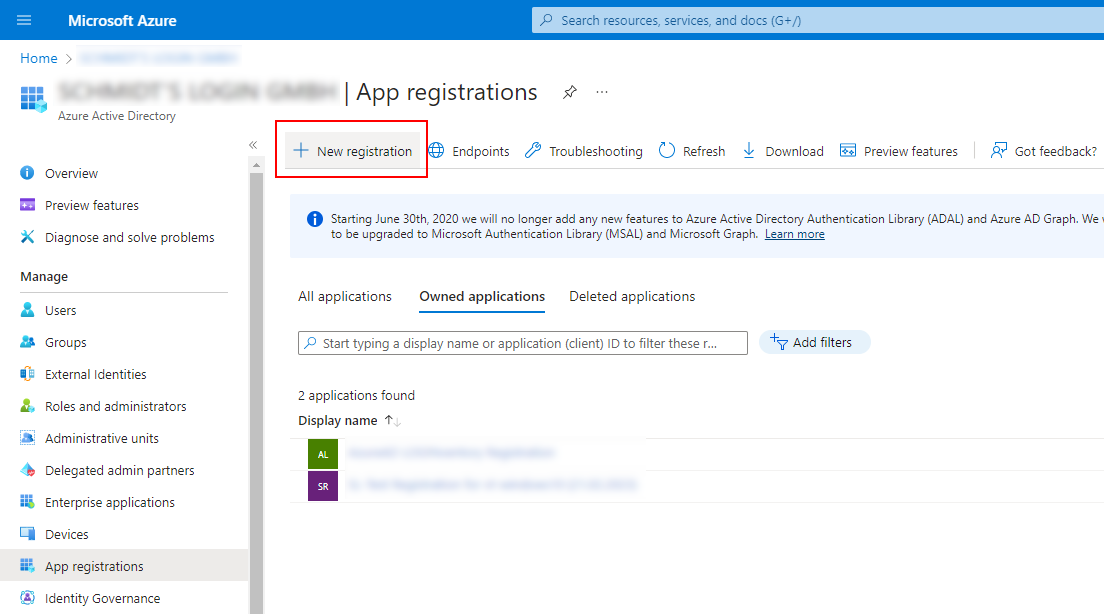This screenshot has width=1104, height=614.
Task: Open Enterprise applications
Action: tap(110, 503)
